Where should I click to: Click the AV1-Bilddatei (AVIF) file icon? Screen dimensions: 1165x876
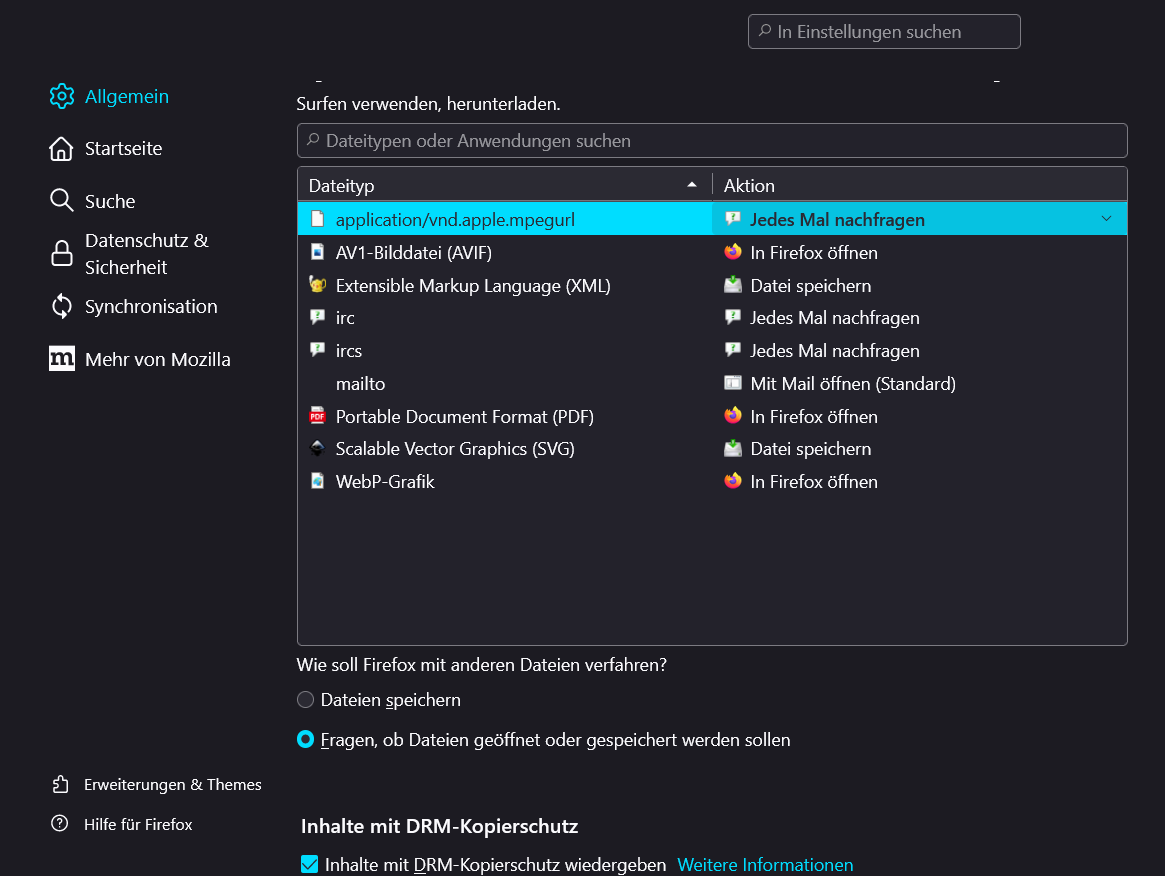(x=318, y=252)
